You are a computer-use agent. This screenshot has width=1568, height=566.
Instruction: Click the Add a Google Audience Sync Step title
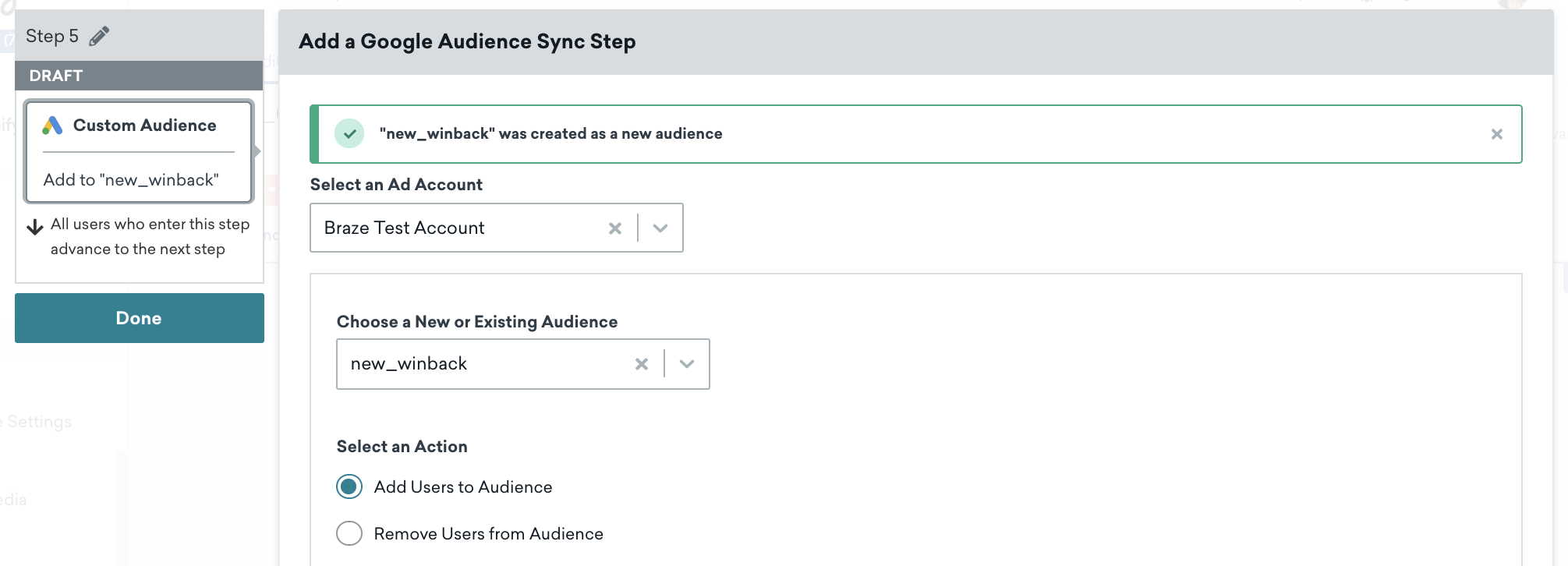(467, 41)
